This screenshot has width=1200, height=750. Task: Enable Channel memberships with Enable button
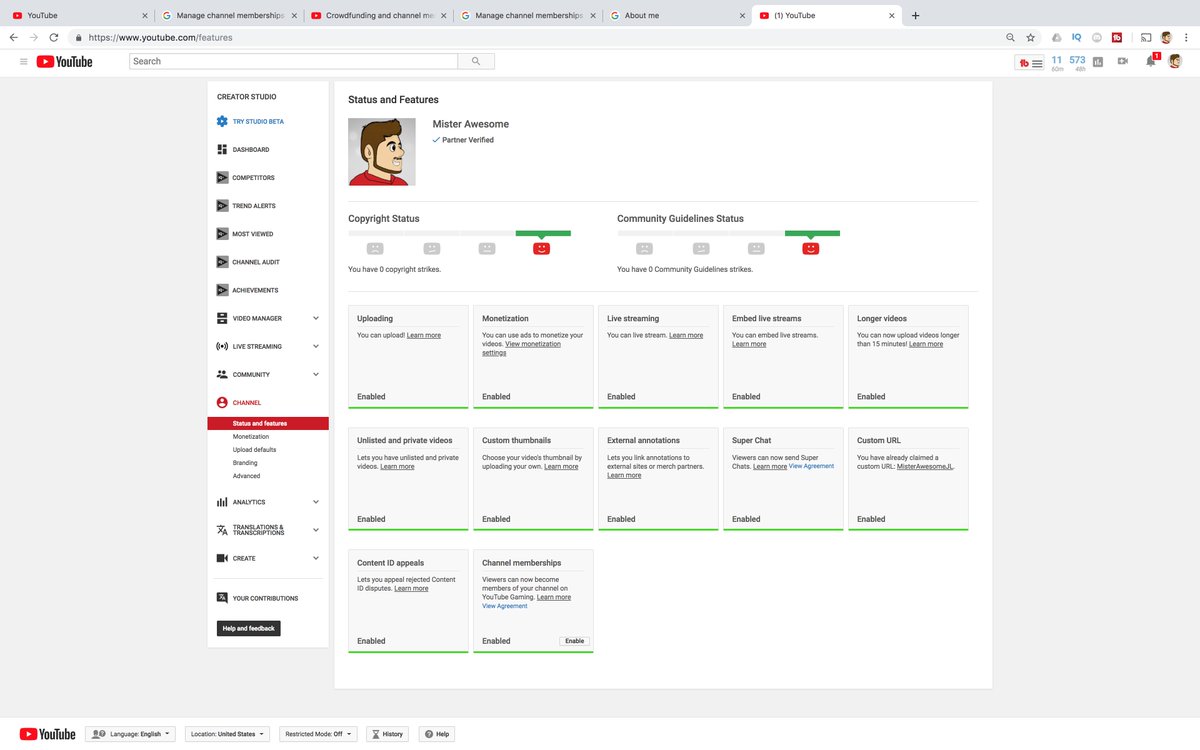pyautogui.click(x=574, y=641)
